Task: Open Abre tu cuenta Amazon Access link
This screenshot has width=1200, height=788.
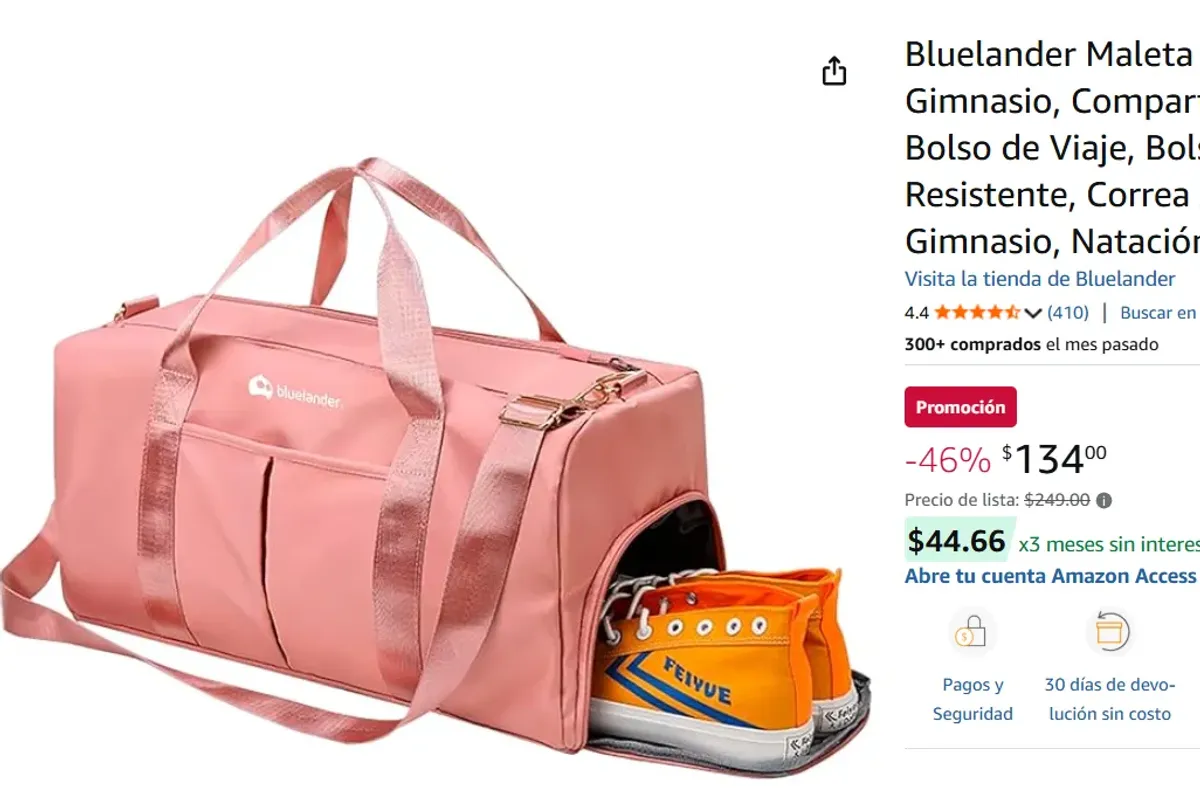Action: tap(1050, 576)
